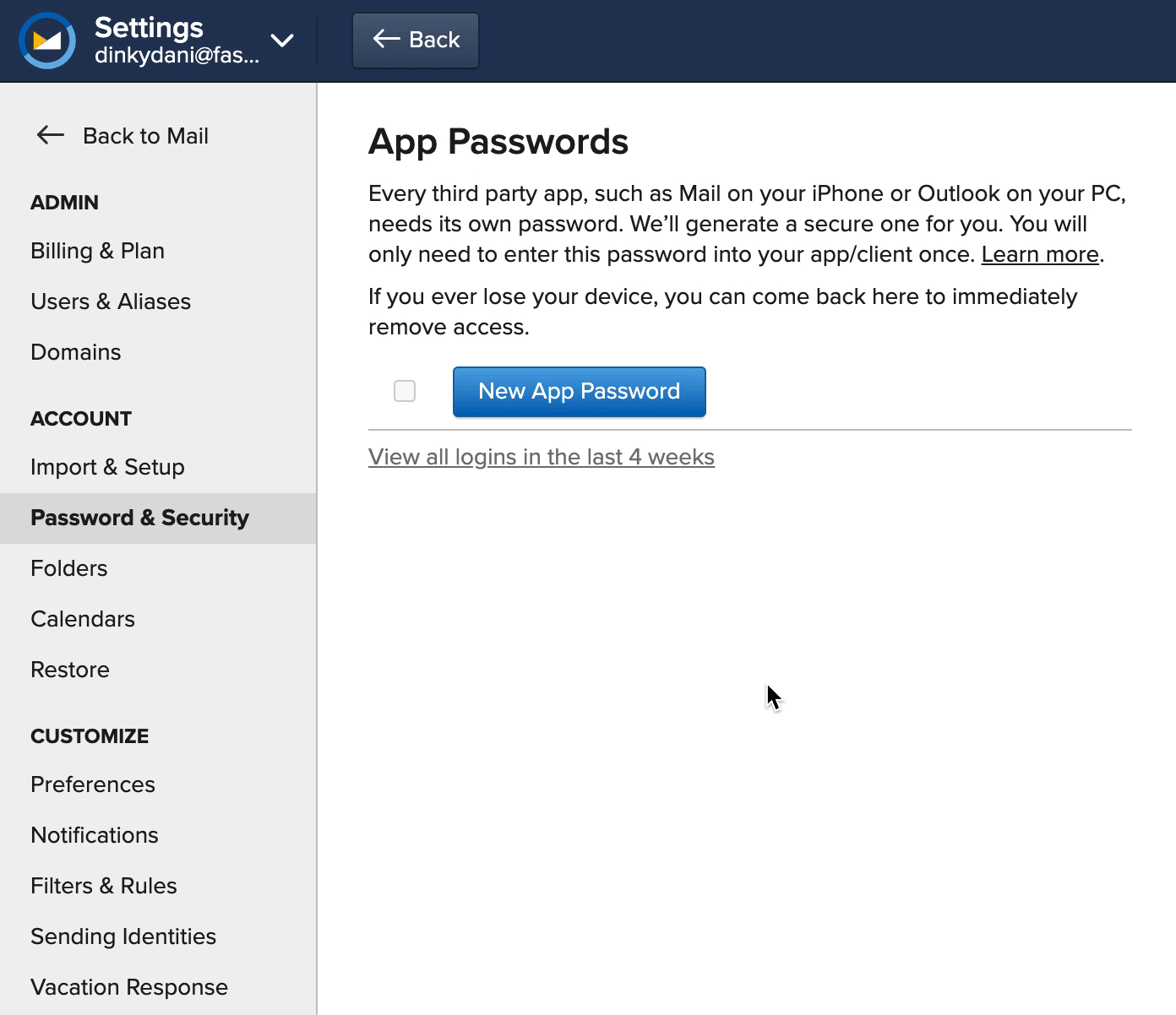Open the Domains settings page
Viewport: 1176px width, 1015px height.
[x=76, y=352]
